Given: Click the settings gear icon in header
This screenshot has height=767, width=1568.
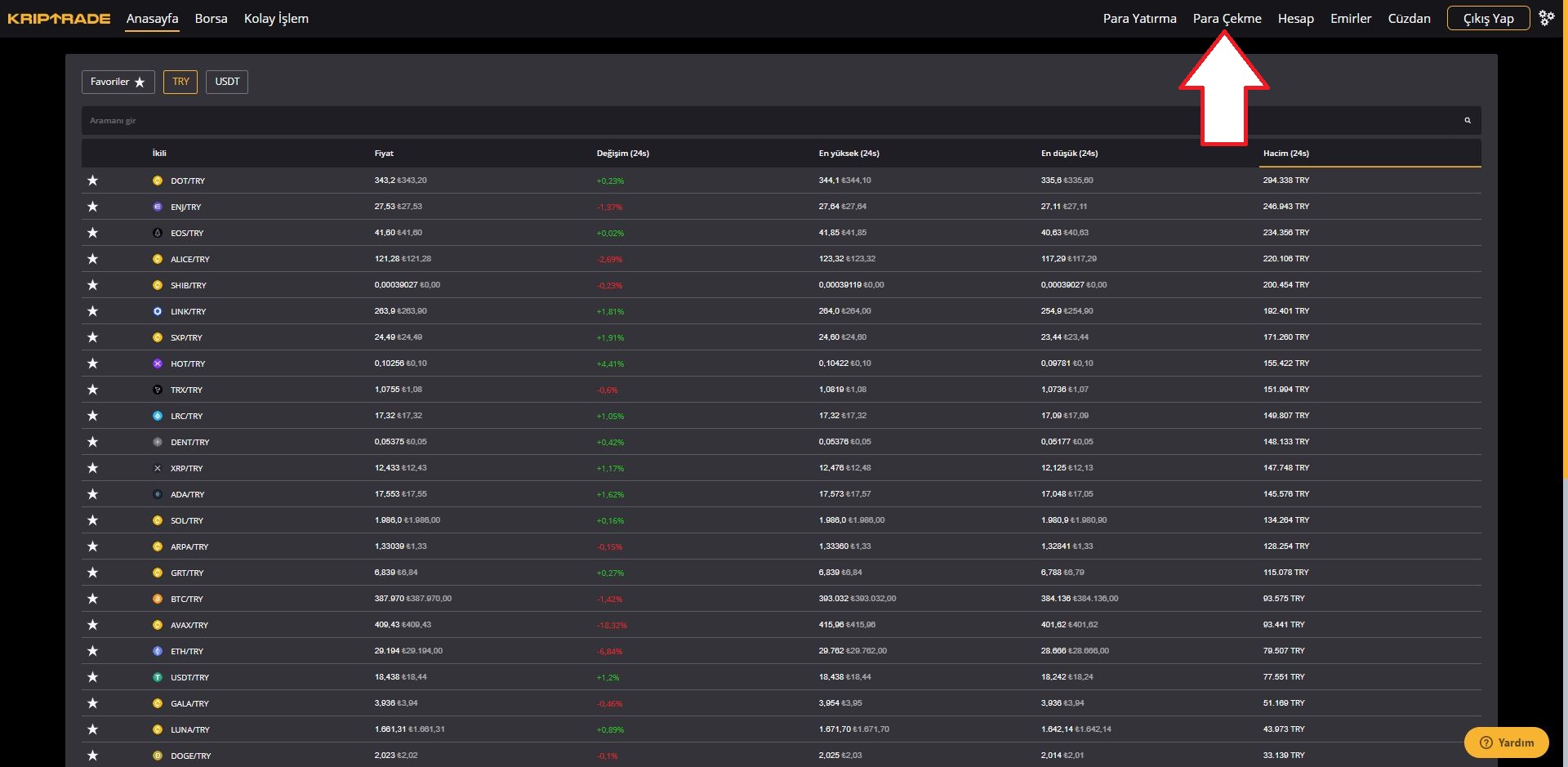Looking at the screenshot, I should [x=1546, y=18].
